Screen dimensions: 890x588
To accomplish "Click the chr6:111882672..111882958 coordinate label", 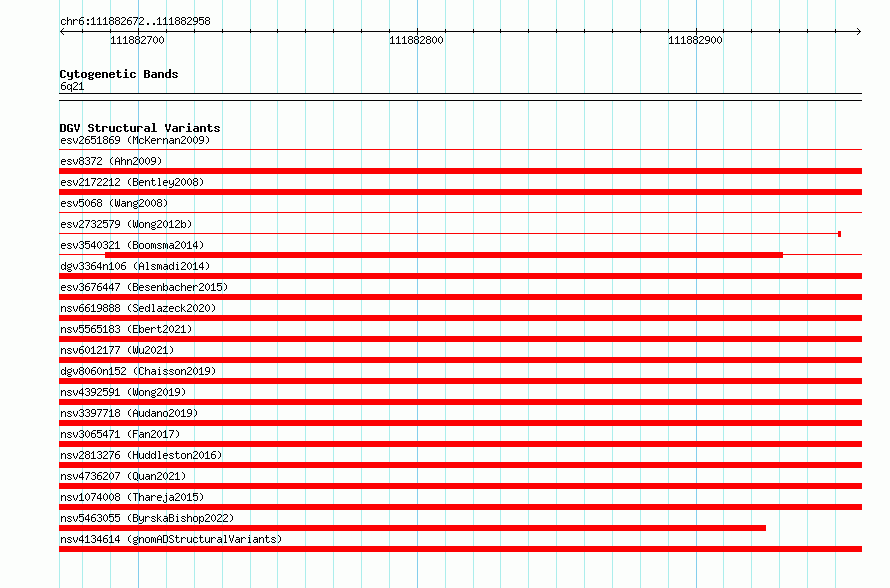I will coord(135,21).
